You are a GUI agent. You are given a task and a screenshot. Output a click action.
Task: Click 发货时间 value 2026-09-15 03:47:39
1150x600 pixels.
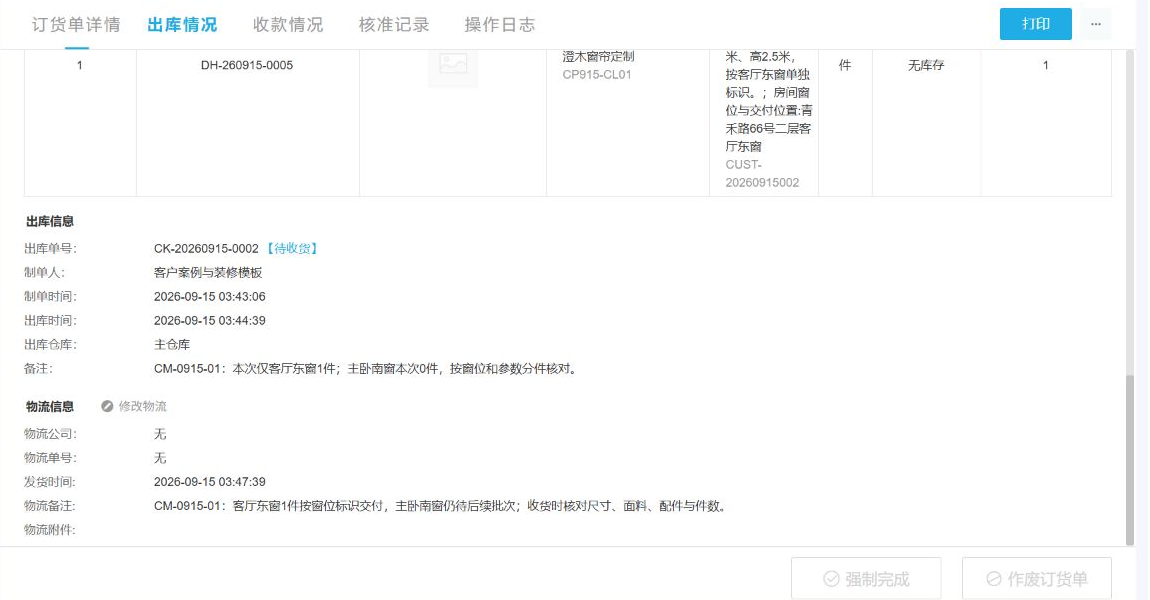210,482
